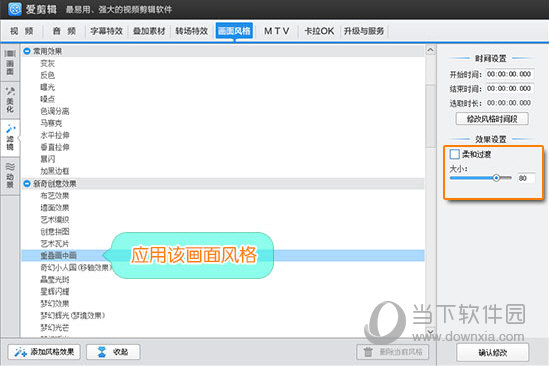Select the 画面风格 tab
Image resolution: width=549 pixels, height=366 pixels.
[x=234, y=31]
